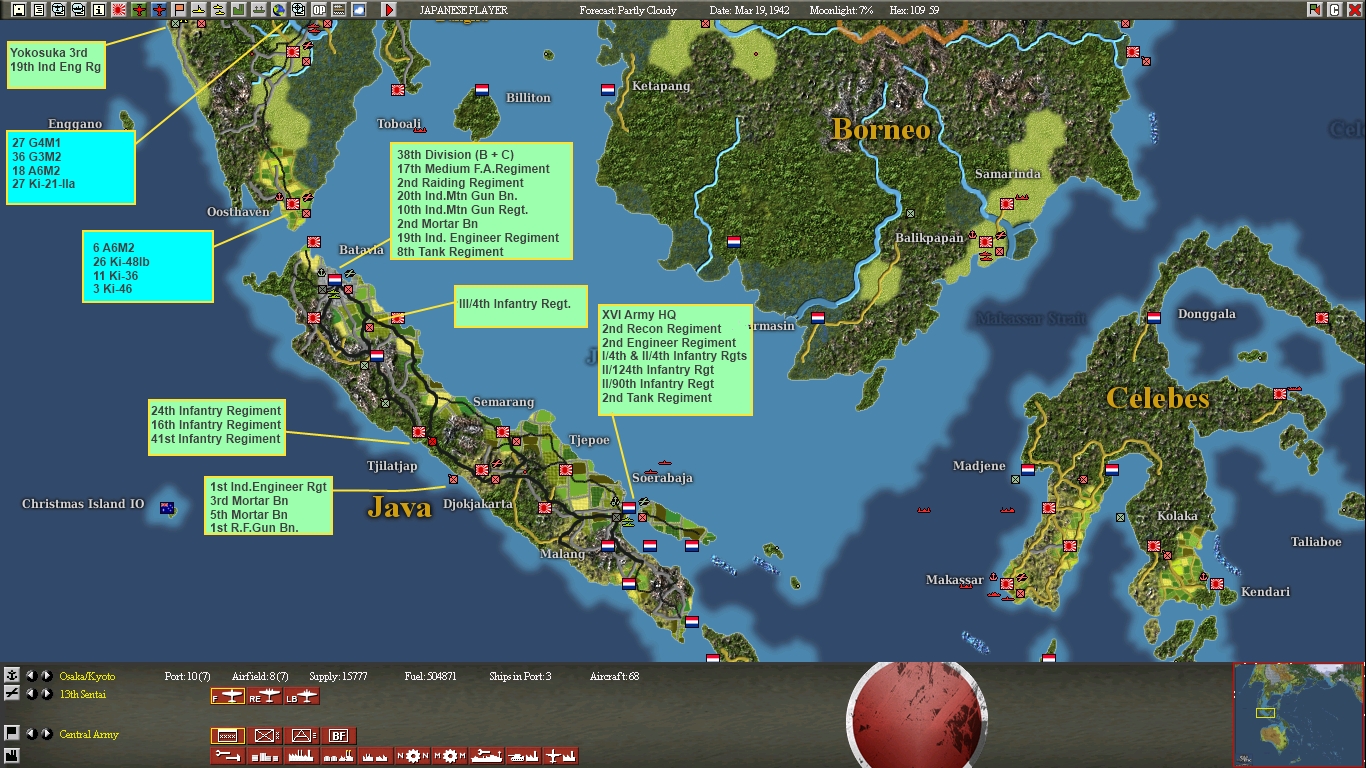Open the Osaka/Kyoto base link
The image size is (1366, 768).
click(x=87, y=677)
